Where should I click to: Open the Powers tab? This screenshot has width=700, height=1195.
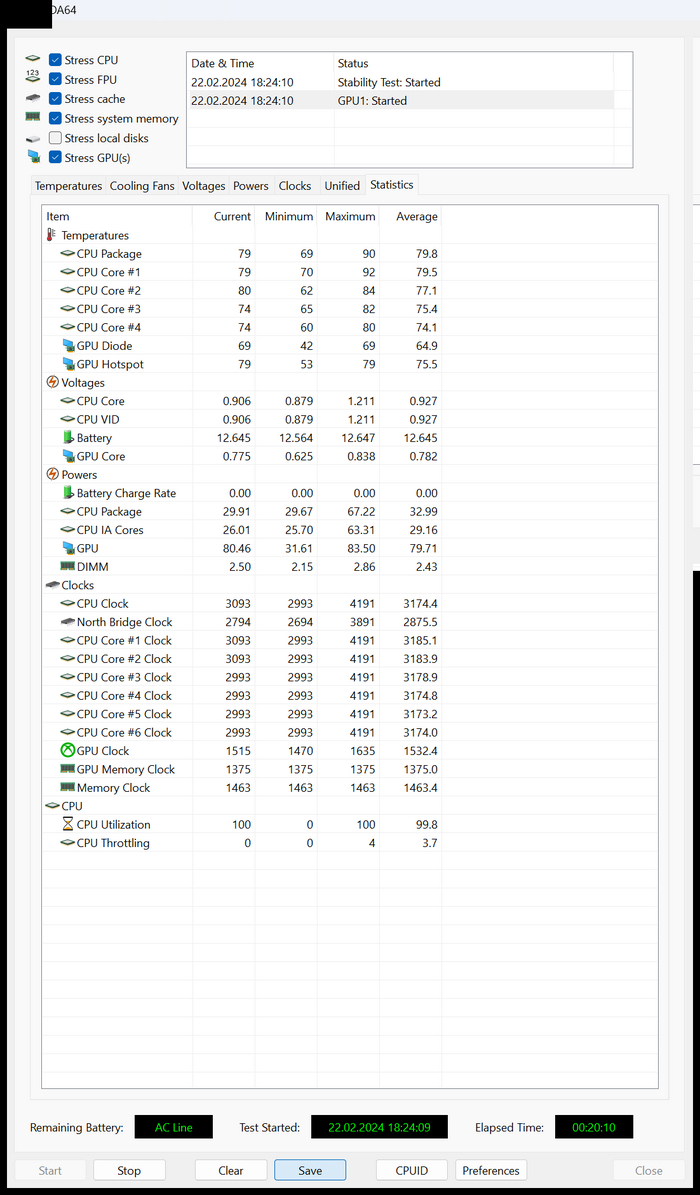pos(251,186)
